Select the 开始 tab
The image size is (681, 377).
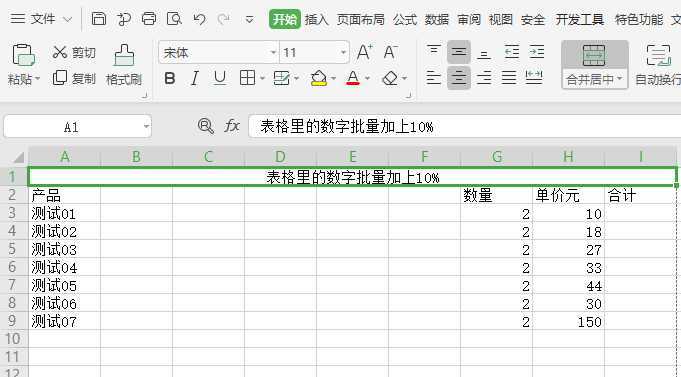click(284, 19)
